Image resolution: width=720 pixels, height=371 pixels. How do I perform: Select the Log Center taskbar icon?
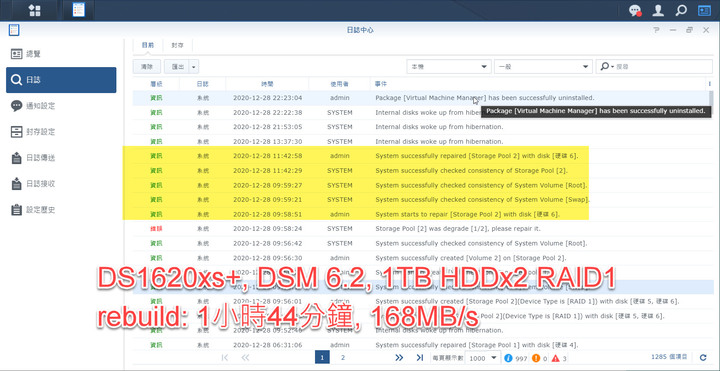click(79, 10)
